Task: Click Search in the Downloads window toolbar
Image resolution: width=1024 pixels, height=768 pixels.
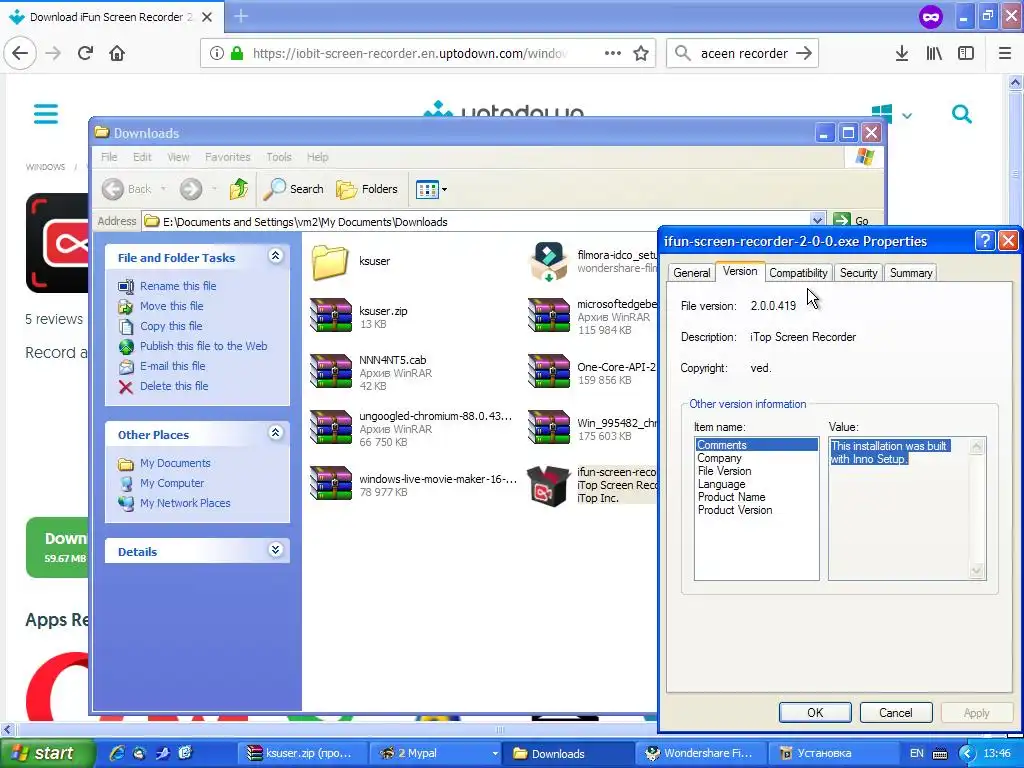Action: tap(293, 189)
